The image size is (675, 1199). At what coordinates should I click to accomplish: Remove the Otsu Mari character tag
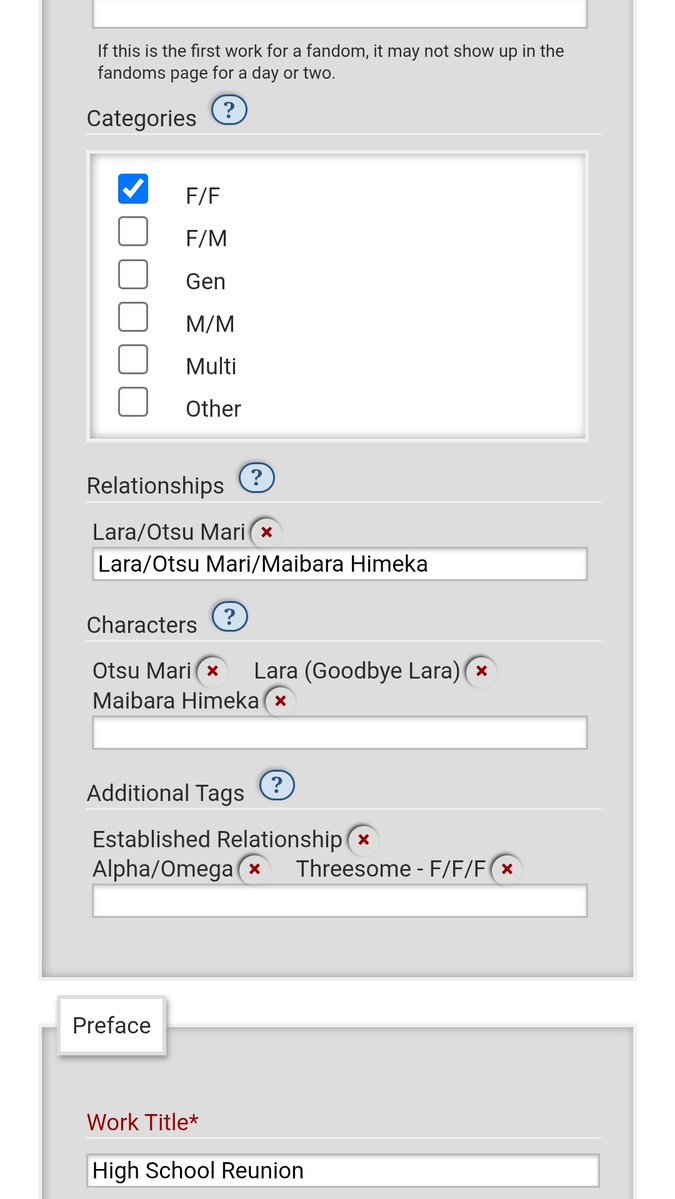click(x=213, y=671)
